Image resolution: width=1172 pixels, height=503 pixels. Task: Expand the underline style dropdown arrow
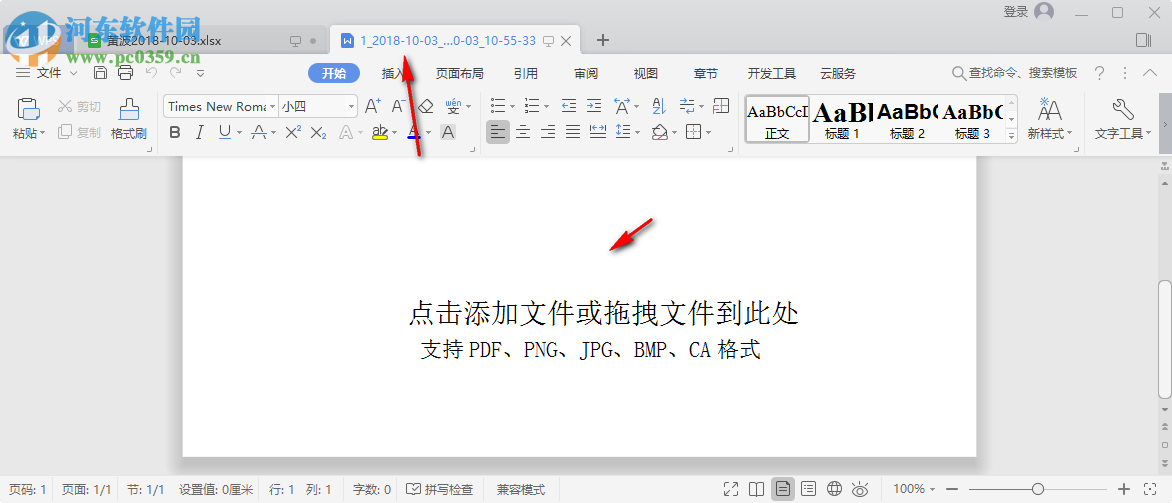(239, 132)
